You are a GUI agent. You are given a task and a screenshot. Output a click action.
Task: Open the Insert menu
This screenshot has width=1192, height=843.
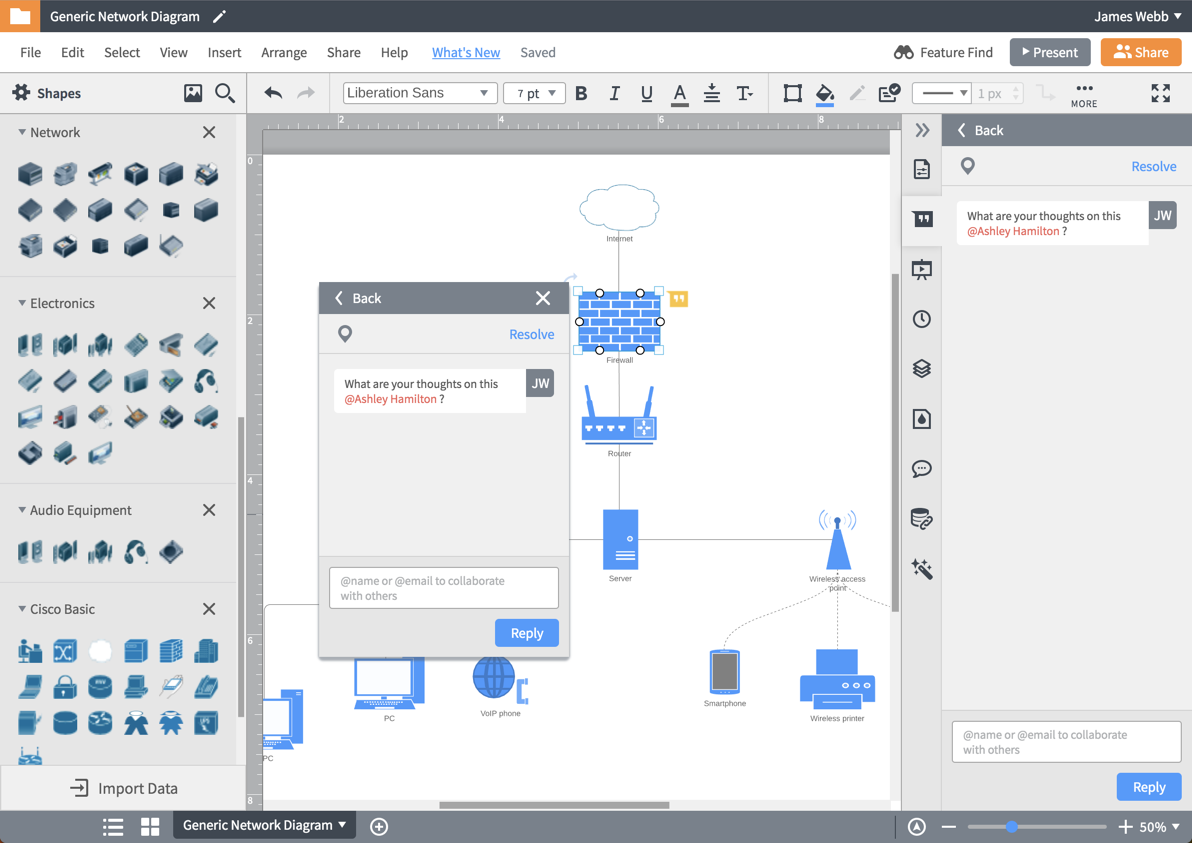(224, 52)
